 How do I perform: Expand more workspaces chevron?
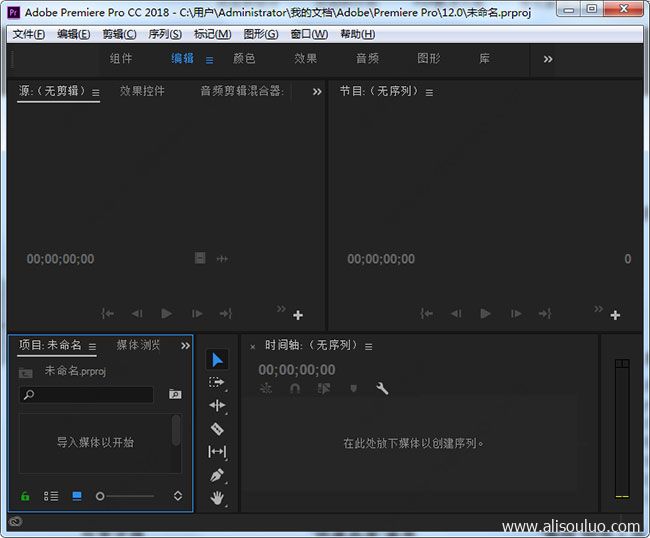pos(548,59)
